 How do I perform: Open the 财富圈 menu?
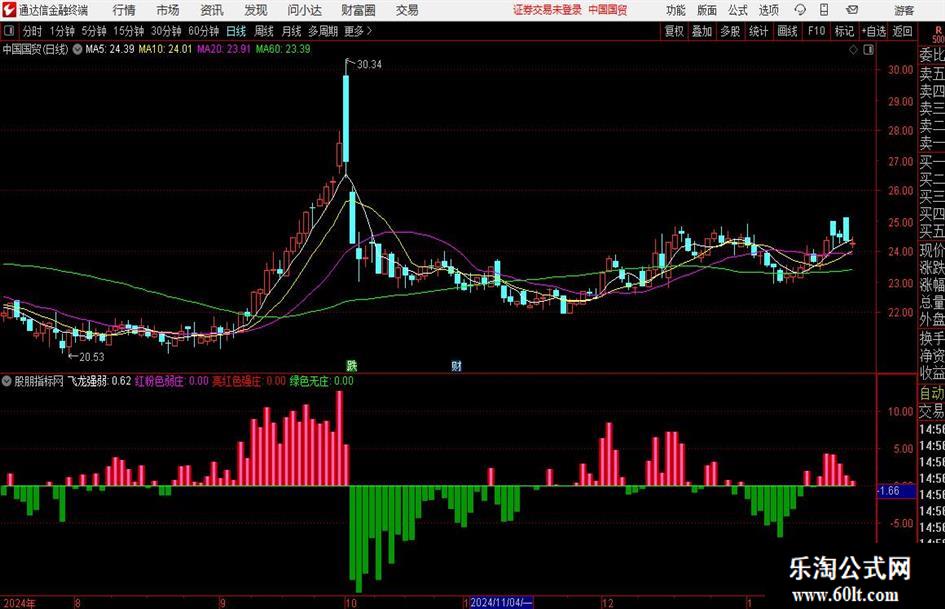[x=358, y=10]
